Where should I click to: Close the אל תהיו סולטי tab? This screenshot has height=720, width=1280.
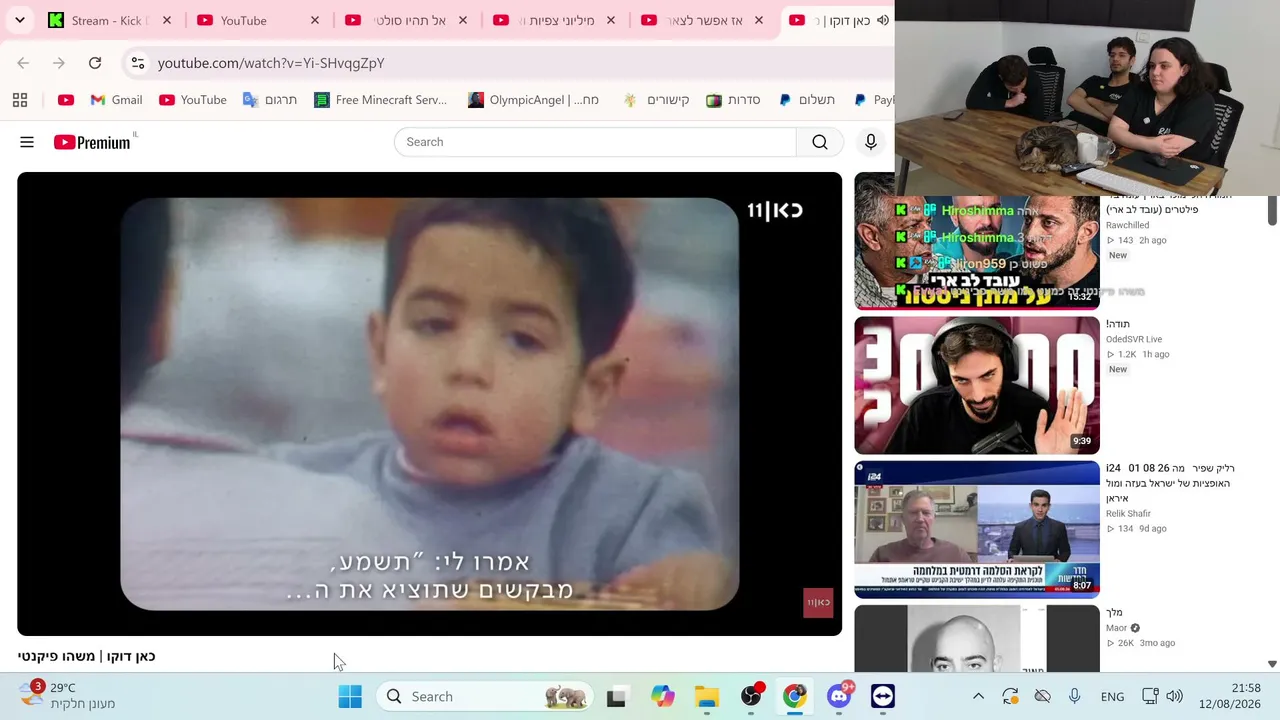(x=463, y=20)
